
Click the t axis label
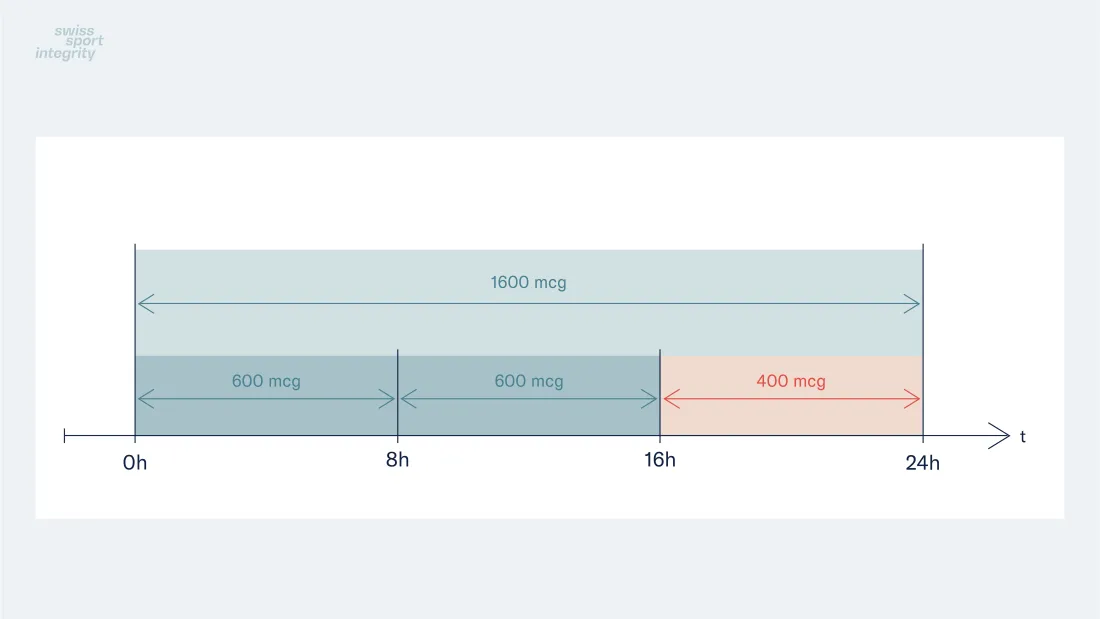pyautogui.click(x=1023, y=437)
